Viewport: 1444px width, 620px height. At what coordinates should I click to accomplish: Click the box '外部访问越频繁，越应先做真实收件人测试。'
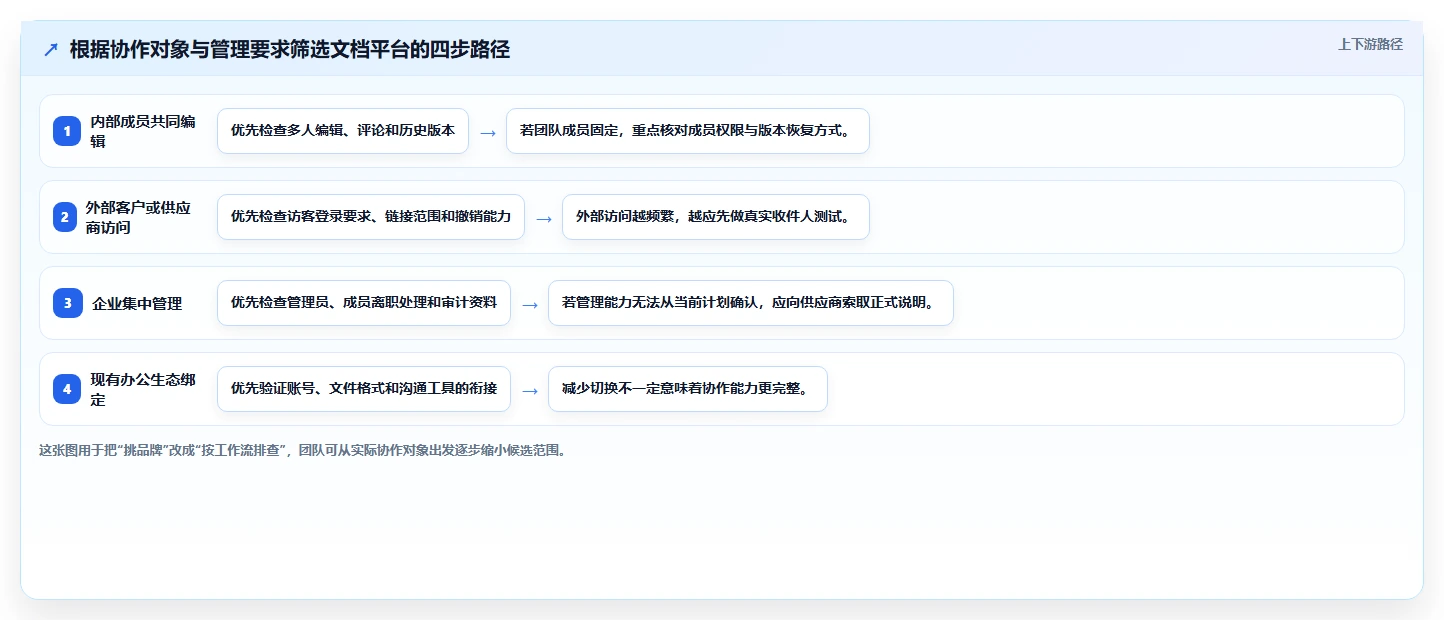coord(716,217)
